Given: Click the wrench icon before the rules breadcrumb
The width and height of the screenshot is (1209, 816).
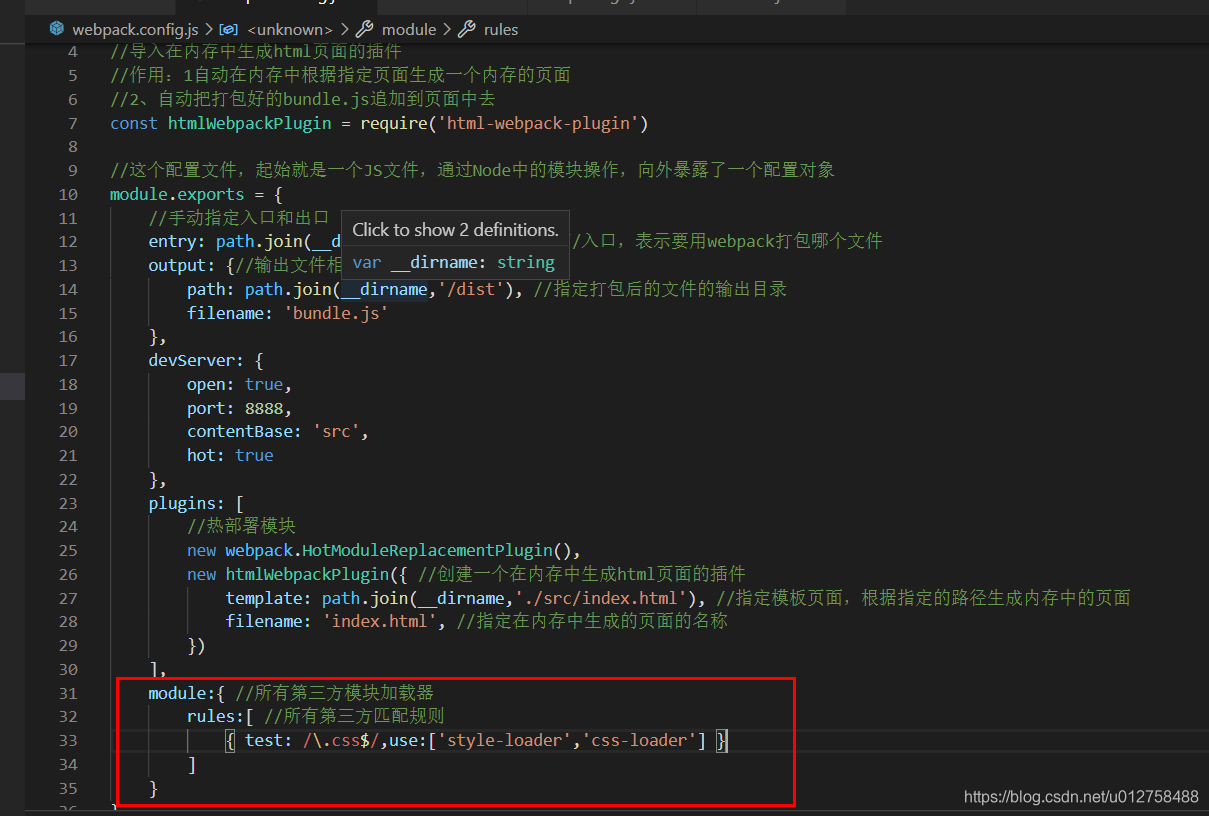Looking at the screenshot, I should coord(466,29).
